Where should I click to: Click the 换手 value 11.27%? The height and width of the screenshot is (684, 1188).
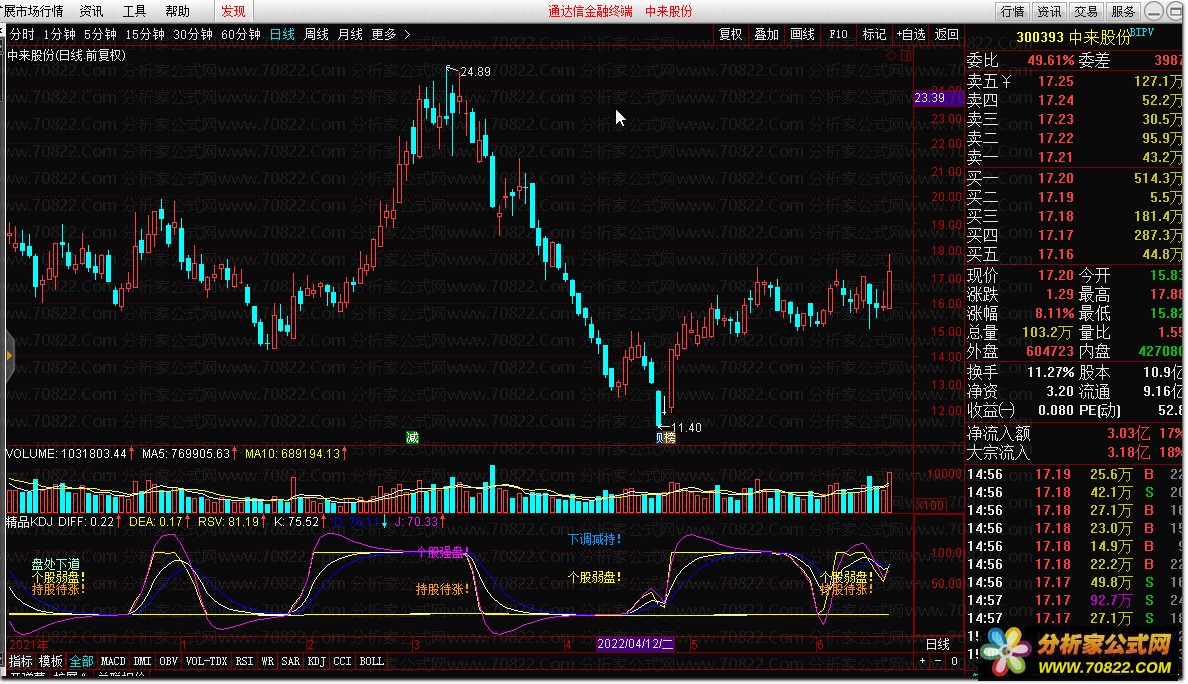pos(1050,373)
